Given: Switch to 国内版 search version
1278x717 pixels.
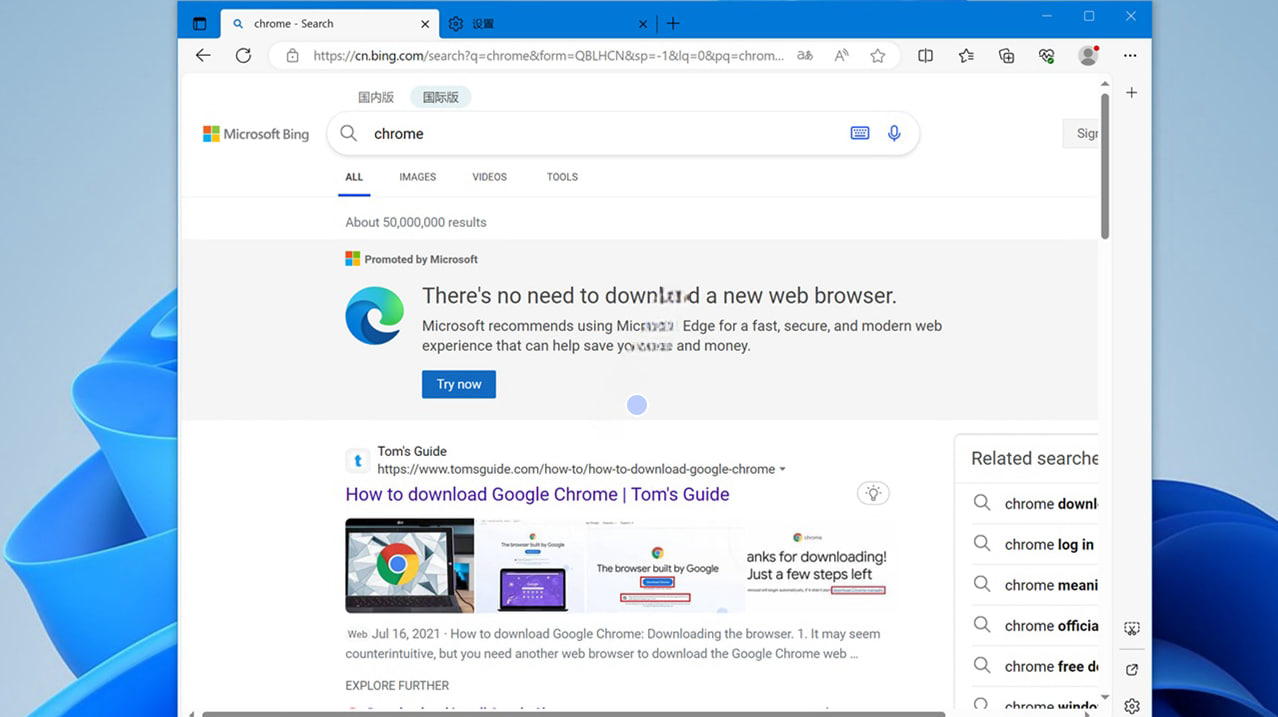Looking at the screenshot, I should (x=376, y=97).
